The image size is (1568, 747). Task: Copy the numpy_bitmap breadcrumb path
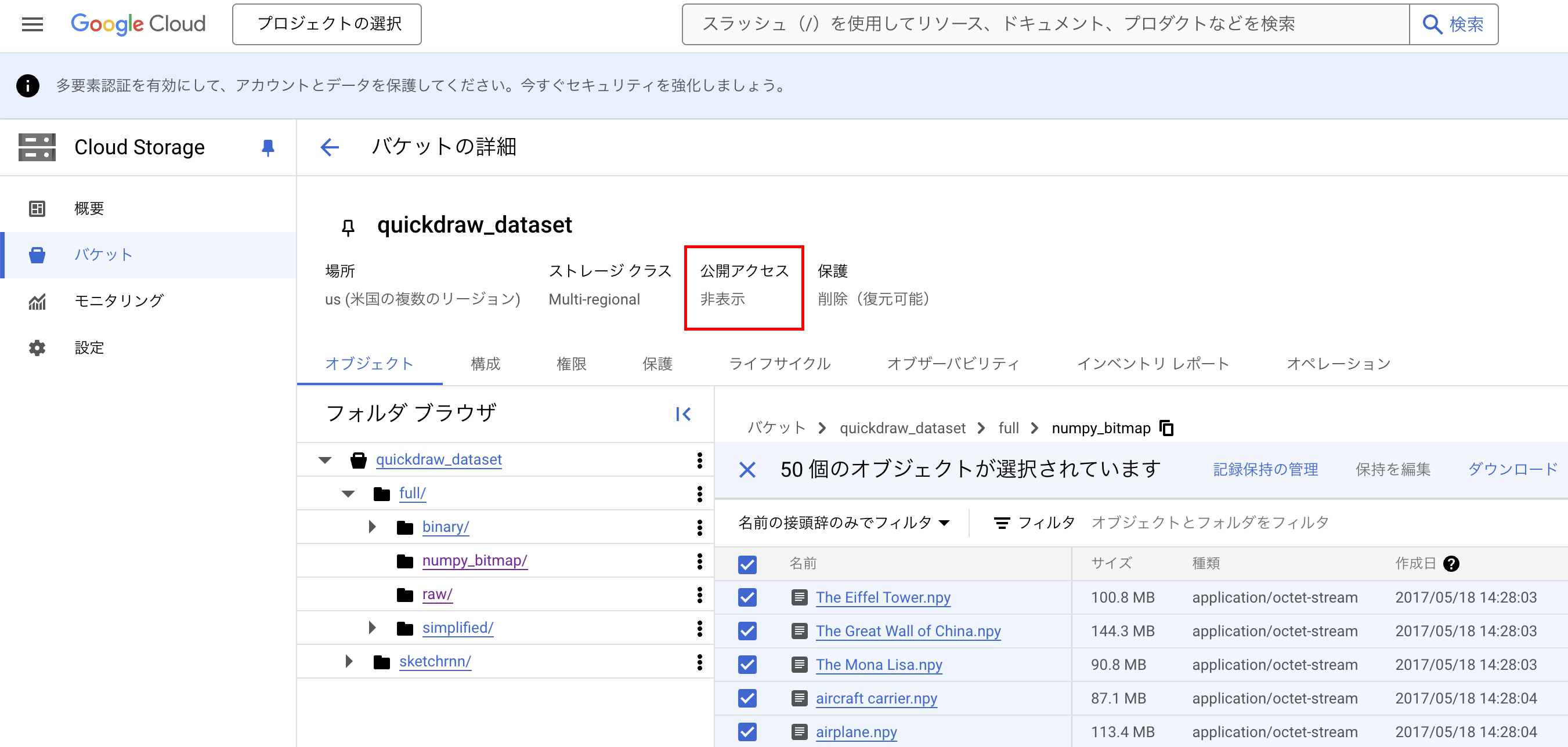point(1167,427)
